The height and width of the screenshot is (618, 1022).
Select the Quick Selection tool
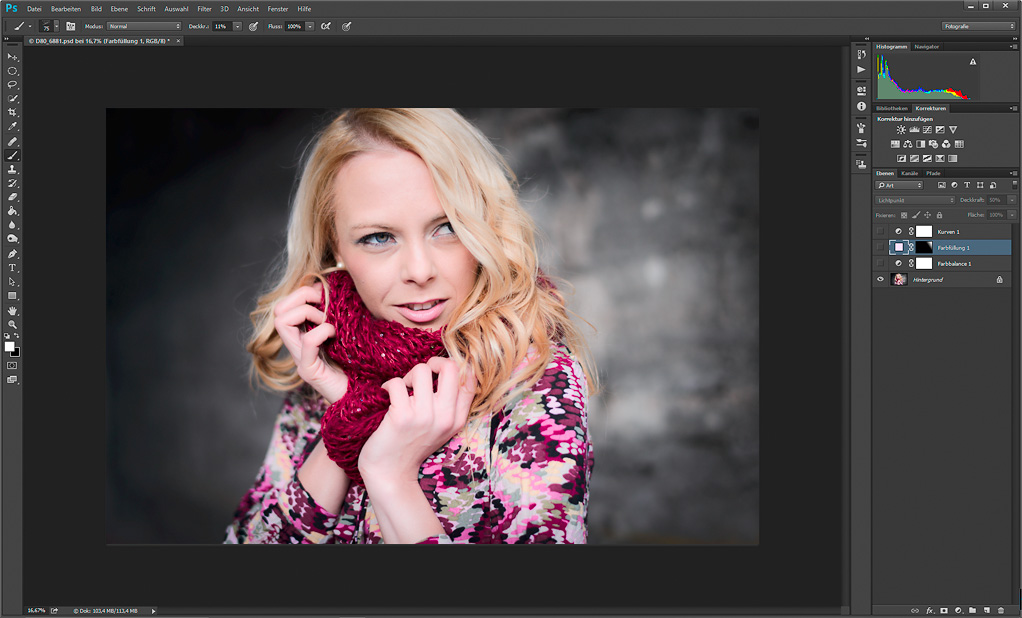(12, 99)
